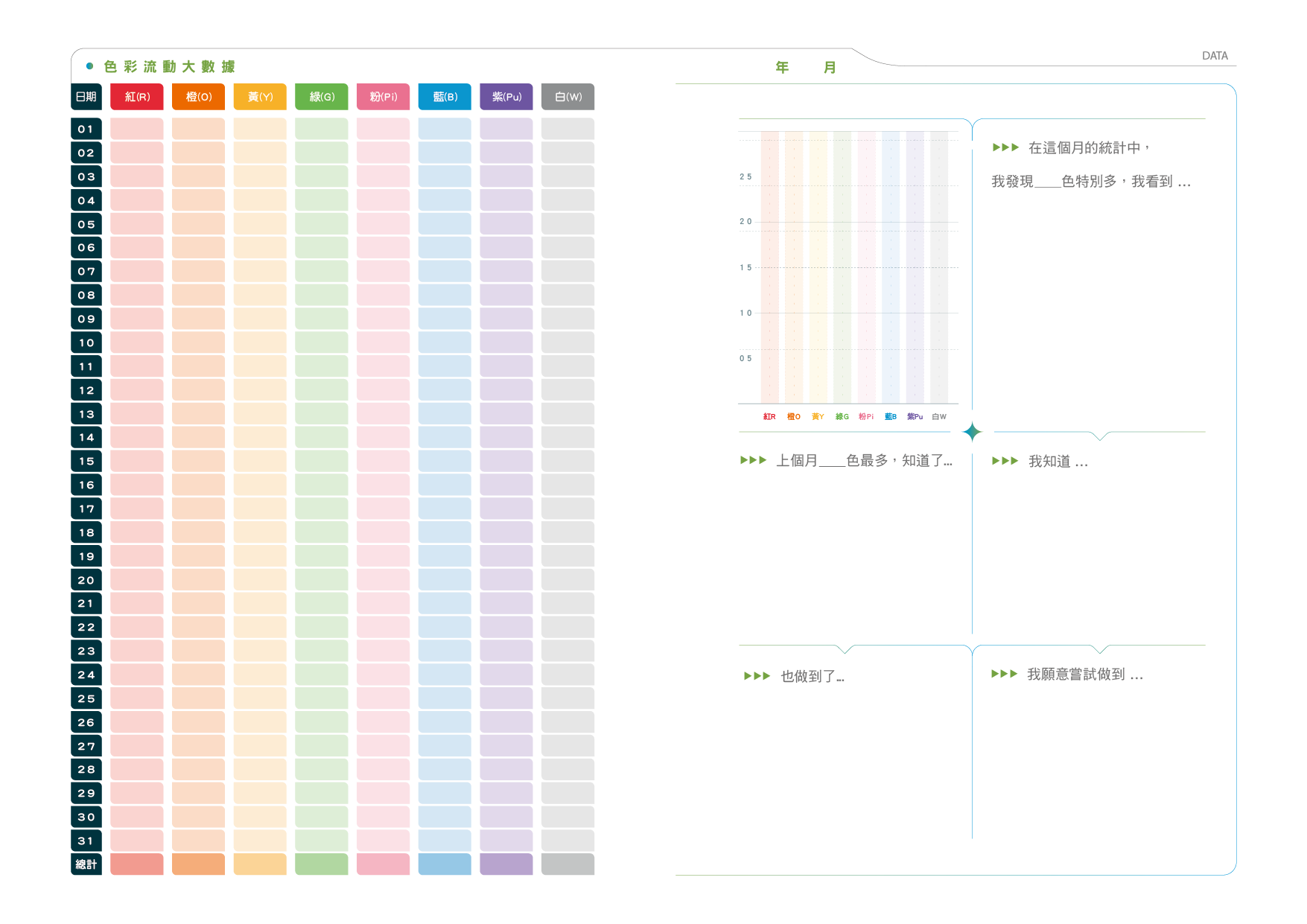Click the arrows icon before 上個月 prompt

[753, 460]
